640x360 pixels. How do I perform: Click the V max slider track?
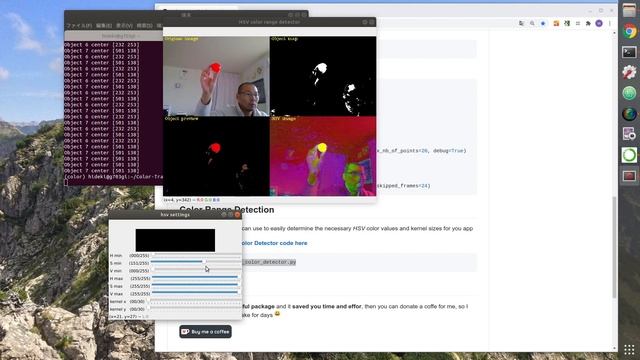click(196, 293)
